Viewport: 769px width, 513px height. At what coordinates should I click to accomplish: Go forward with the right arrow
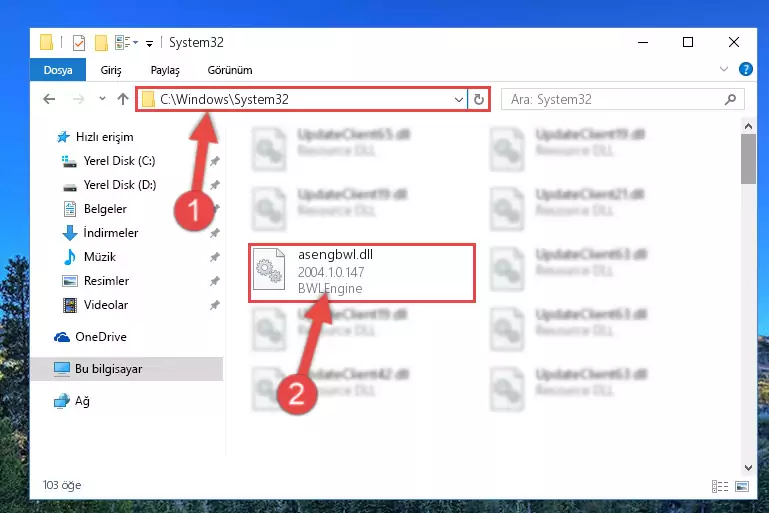[78, 100]
